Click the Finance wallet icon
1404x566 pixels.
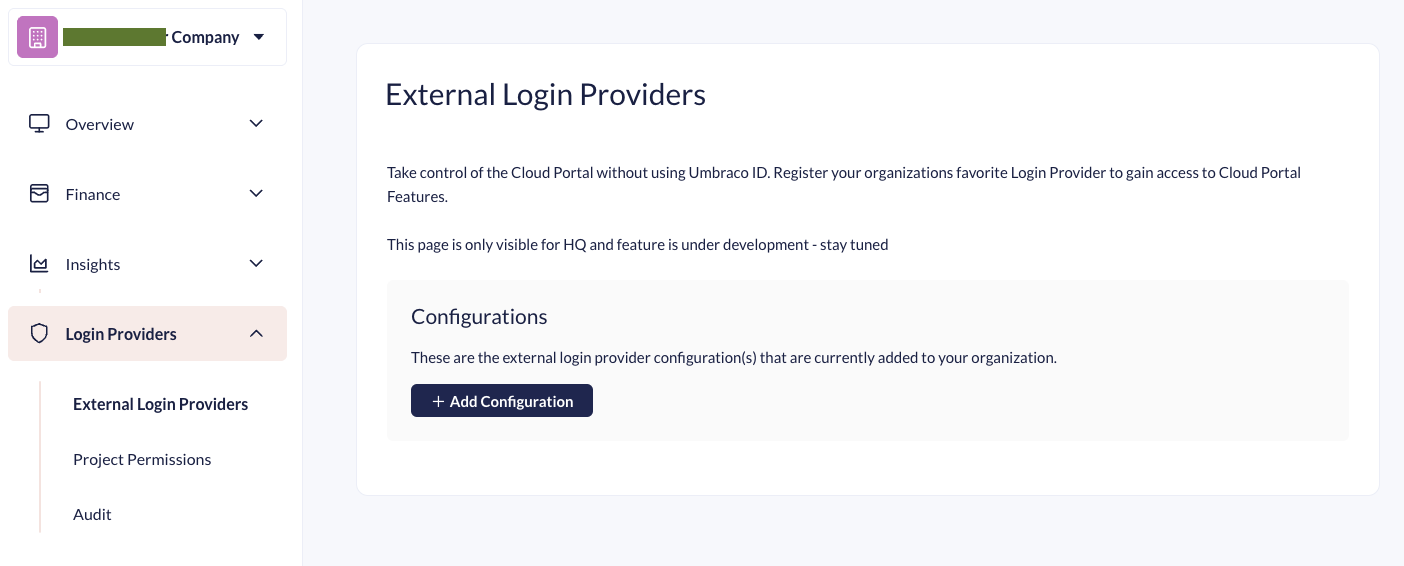tap(39, 194)
